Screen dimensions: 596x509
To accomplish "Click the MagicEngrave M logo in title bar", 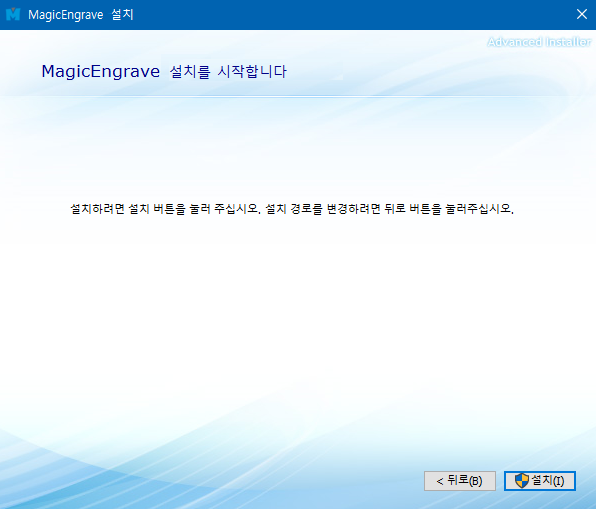I will pos(13,14).
